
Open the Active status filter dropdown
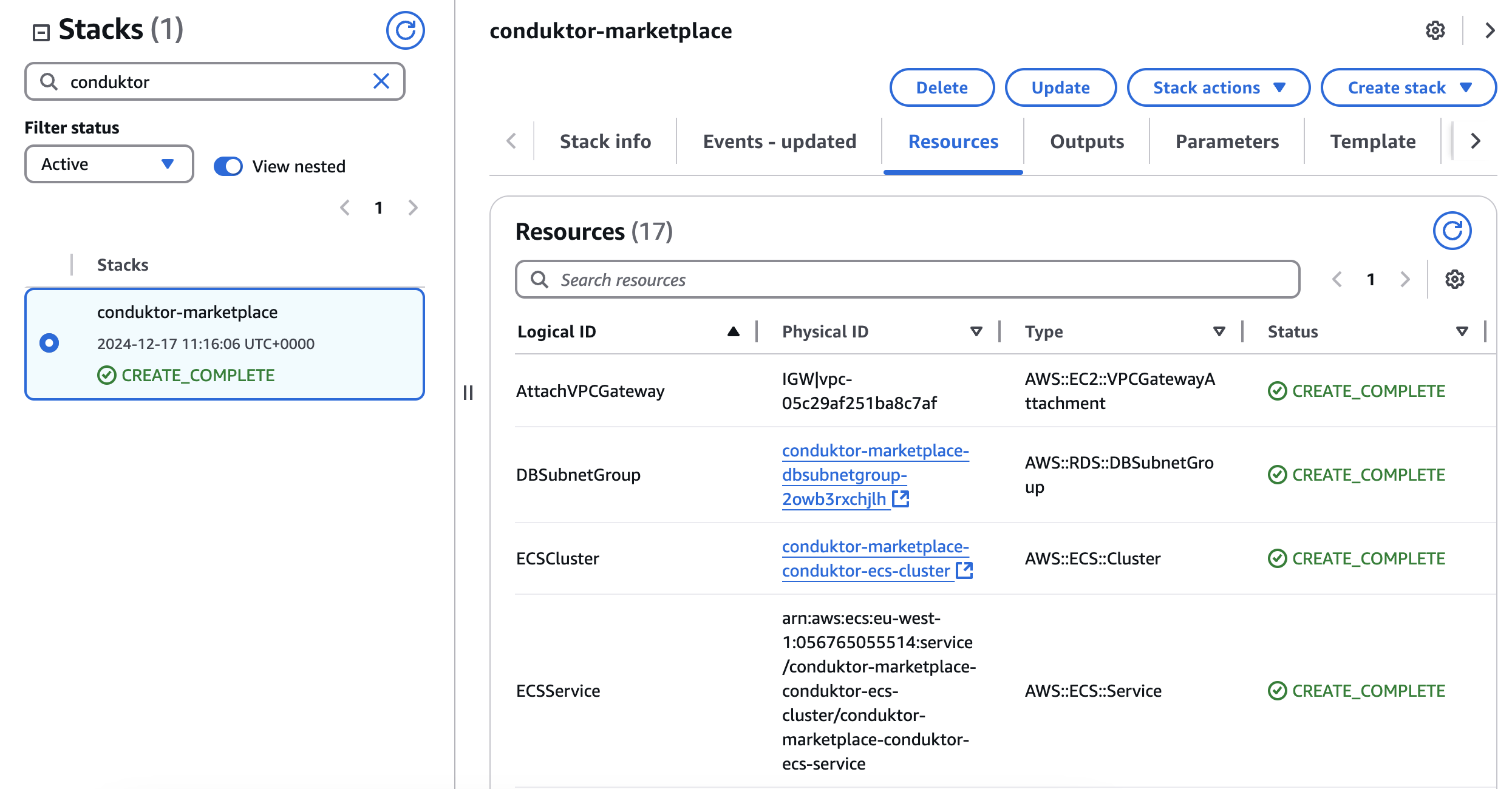pos(108,163)
